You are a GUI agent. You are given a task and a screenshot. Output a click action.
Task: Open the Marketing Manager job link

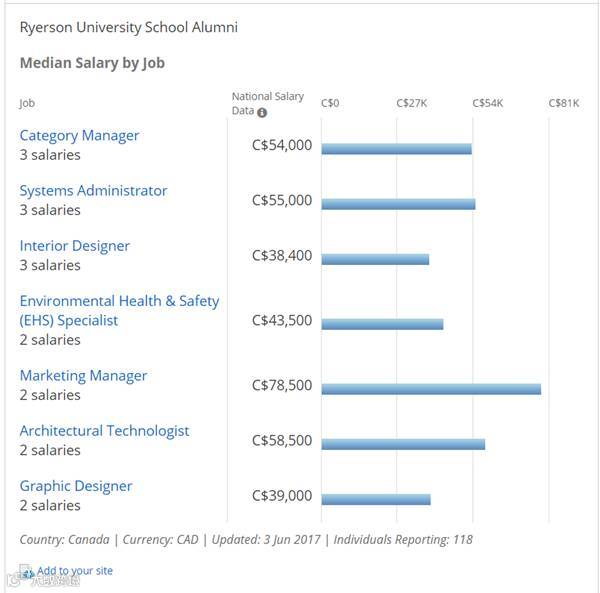coord(83,376)
